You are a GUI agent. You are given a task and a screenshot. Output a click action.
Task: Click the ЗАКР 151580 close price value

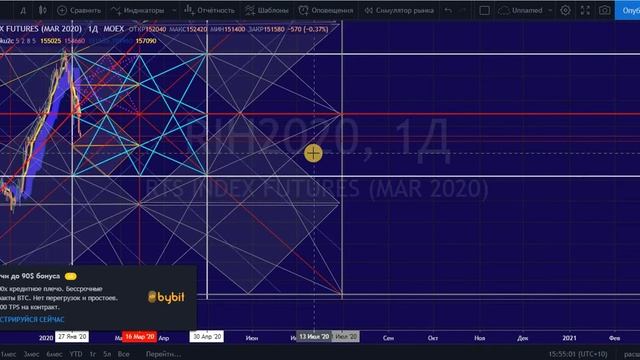(x=266, y=29)
